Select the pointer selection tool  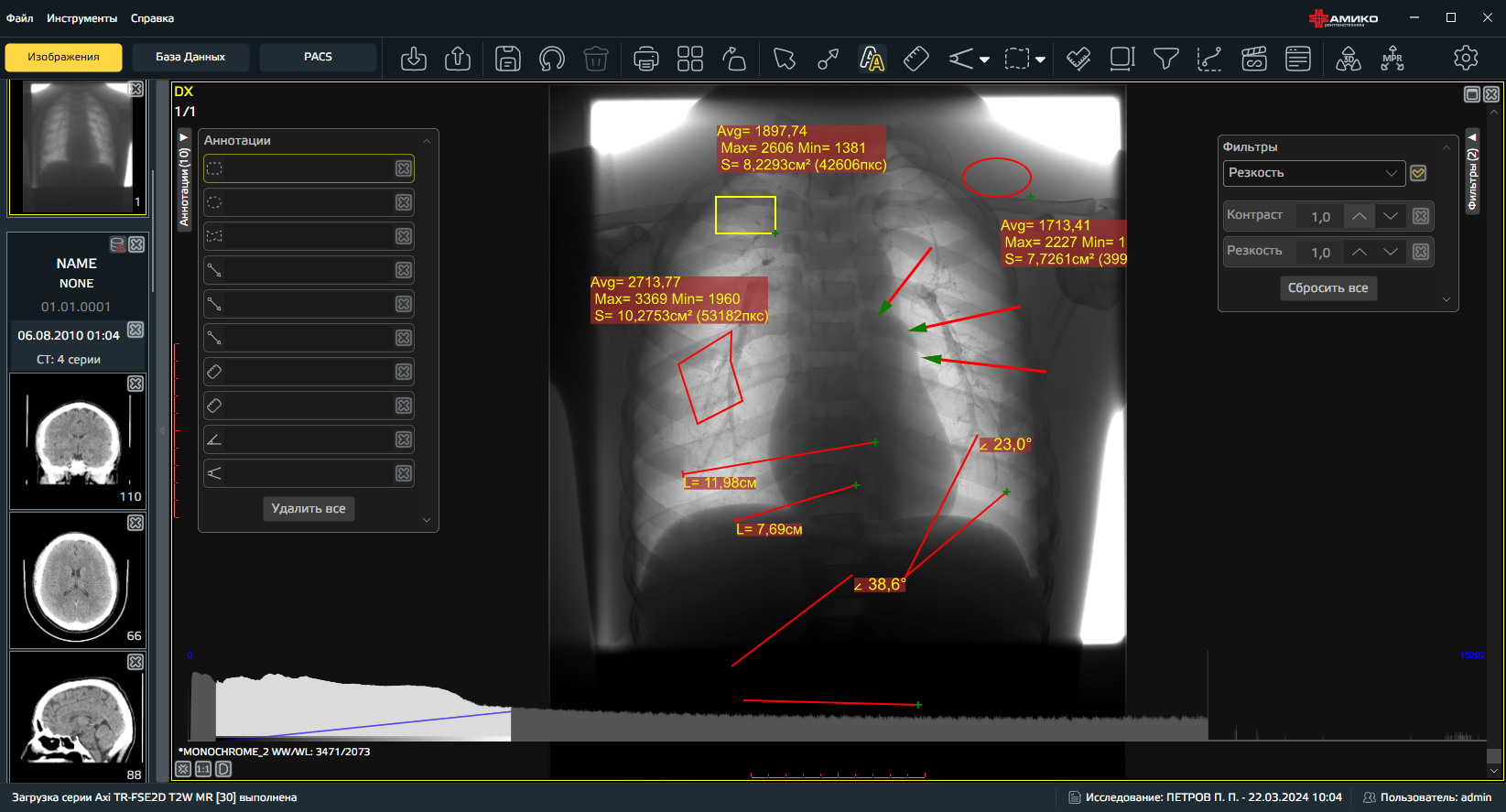point(785,59)
